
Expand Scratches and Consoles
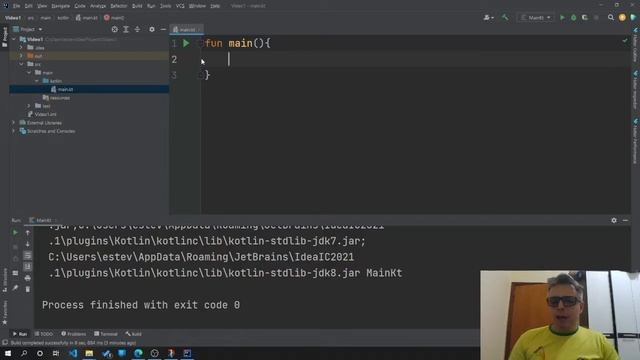14,131
